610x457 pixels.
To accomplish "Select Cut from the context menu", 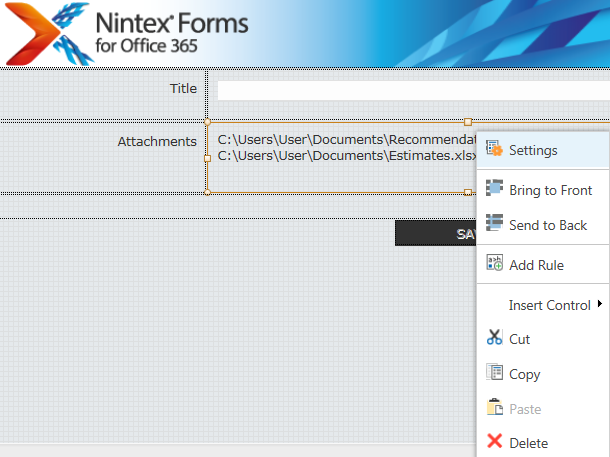I will [543, 339].
